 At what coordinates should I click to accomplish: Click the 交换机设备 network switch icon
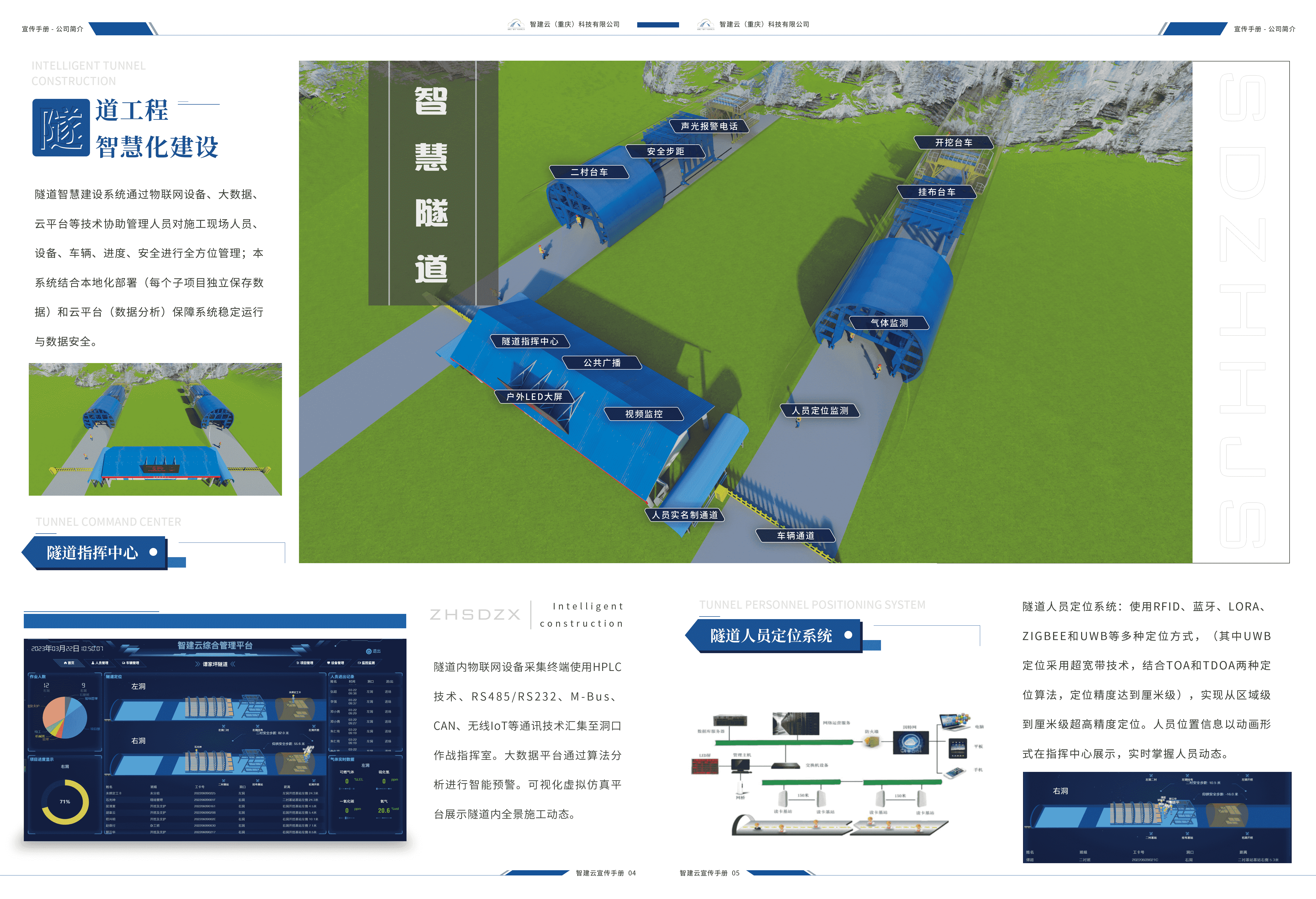[786, 766]
